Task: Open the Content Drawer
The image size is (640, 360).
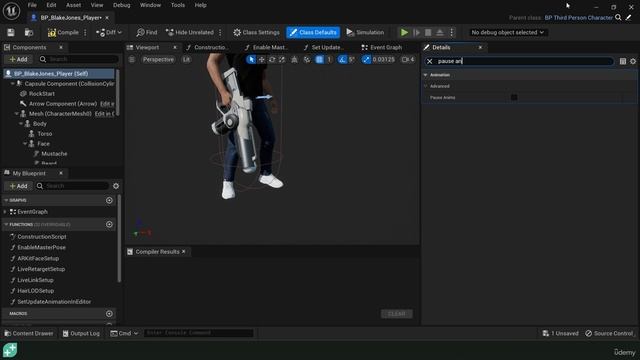Action: (x=29, y=333)
